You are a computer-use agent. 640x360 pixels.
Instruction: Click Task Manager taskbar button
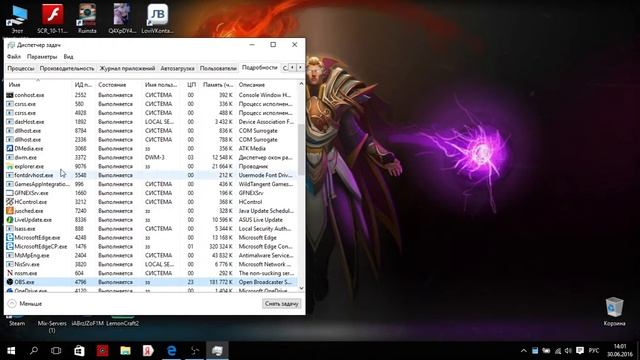point(217,351)
